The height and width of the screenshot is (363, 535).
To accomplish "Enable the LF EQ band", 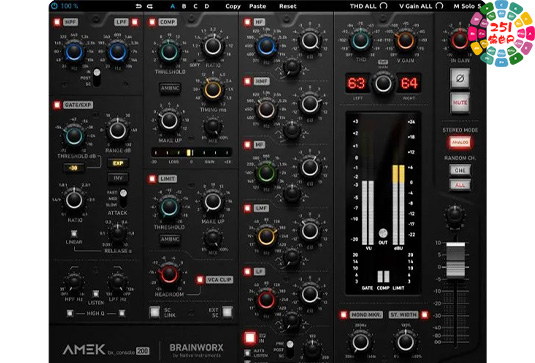I will [247, 272].
